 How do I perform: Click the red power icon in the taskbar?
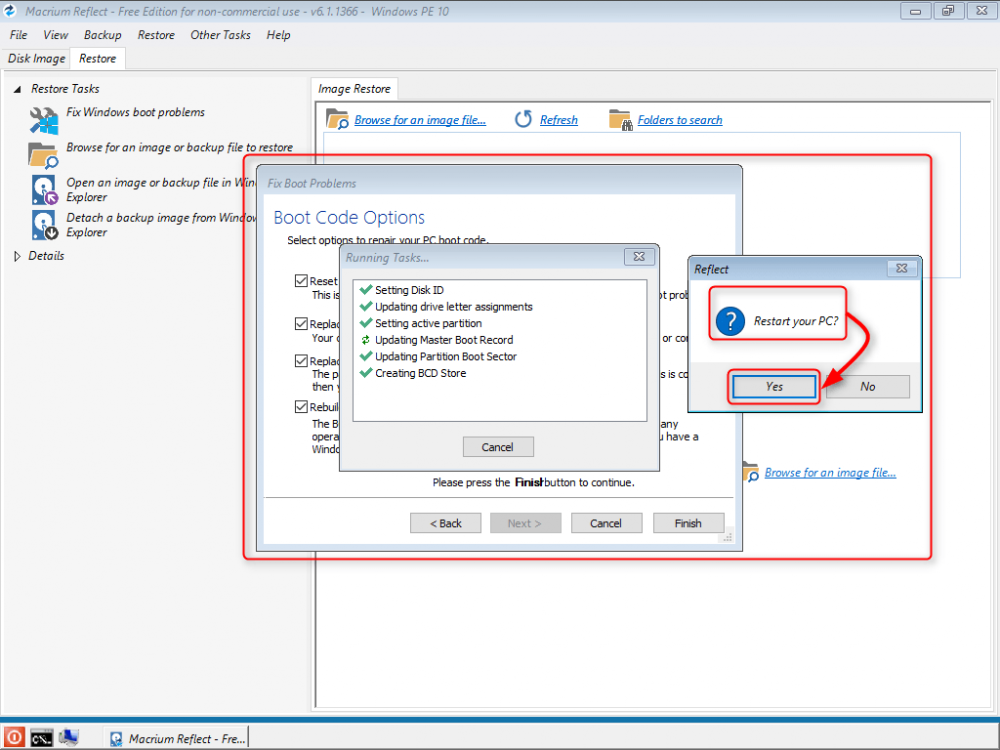point(14,737)
